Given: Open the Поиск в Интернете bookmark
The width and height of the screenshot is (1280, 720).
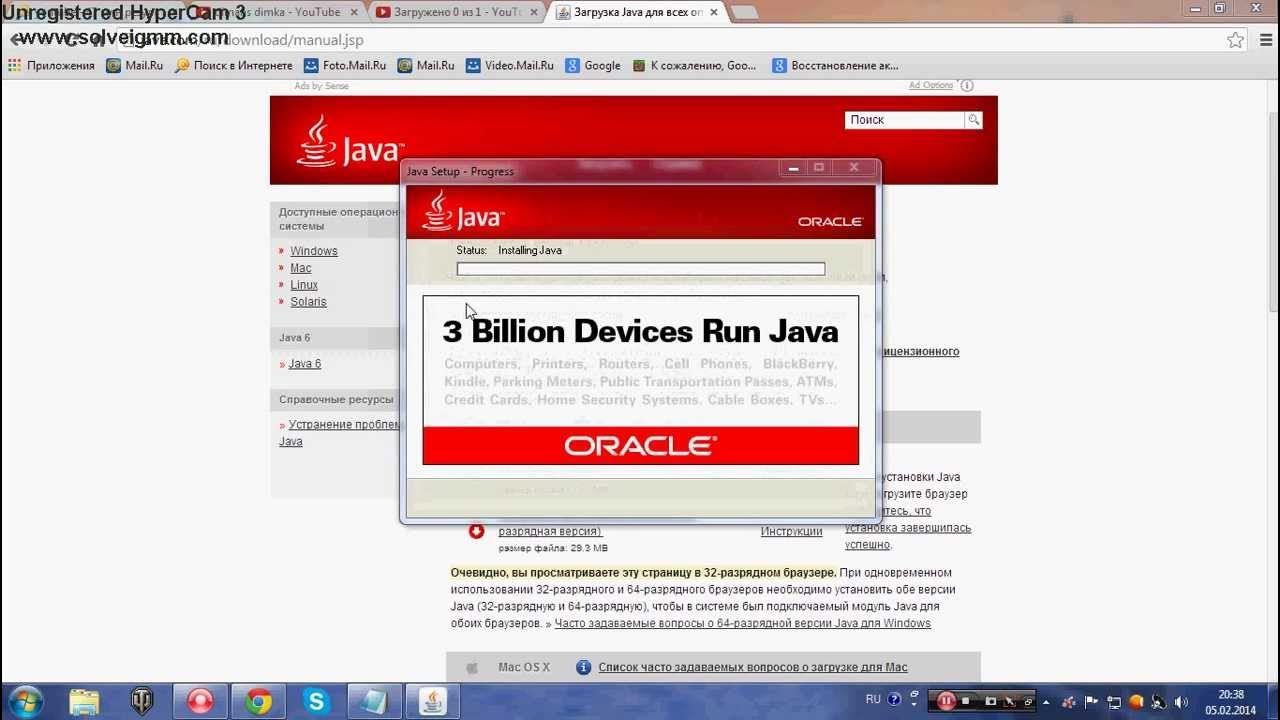Looking at the screenshot, I should point(233,66).
